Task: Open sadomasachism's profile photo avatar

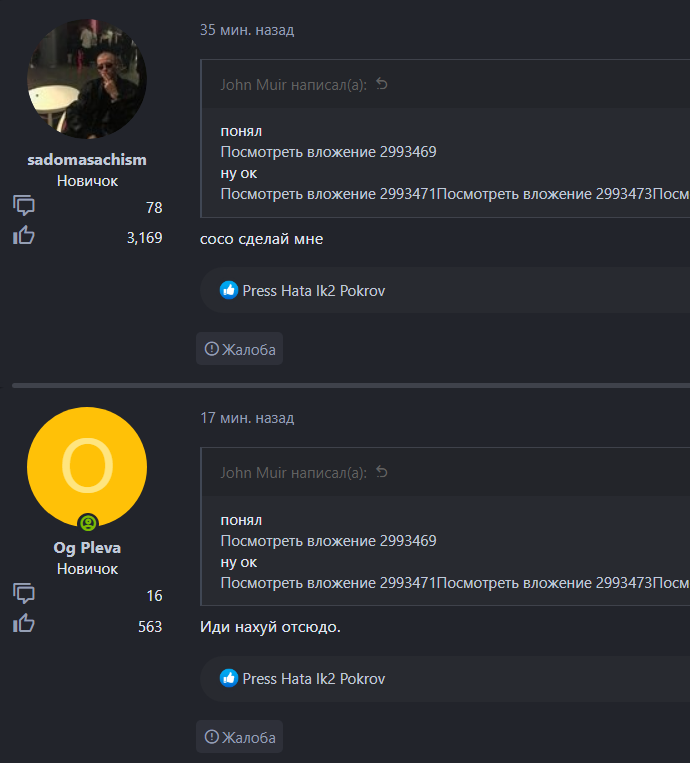Action: [x=87, y=79]
